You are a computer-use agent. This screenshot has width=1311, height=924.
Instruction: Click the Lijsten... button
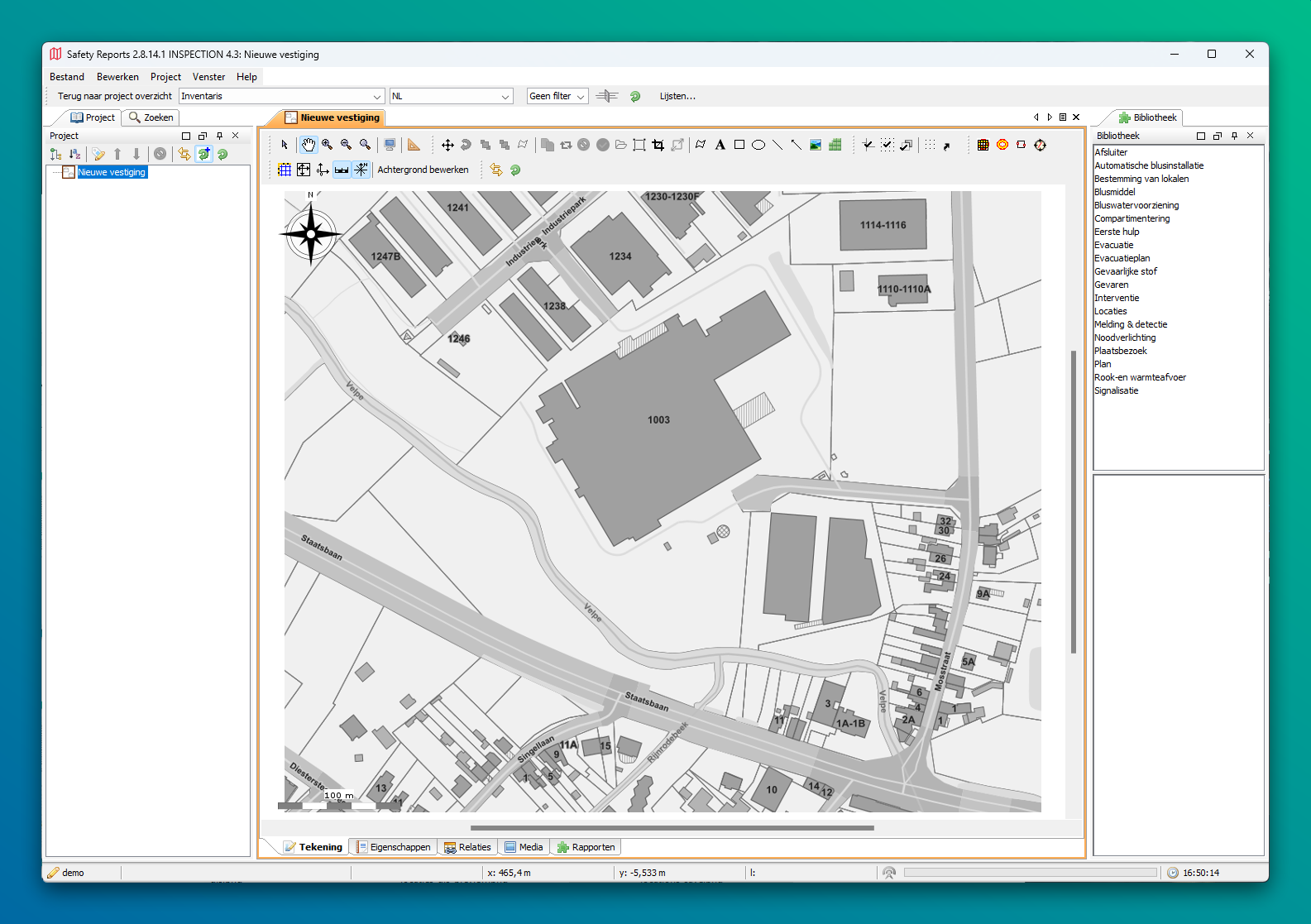[x=677, y=96]
